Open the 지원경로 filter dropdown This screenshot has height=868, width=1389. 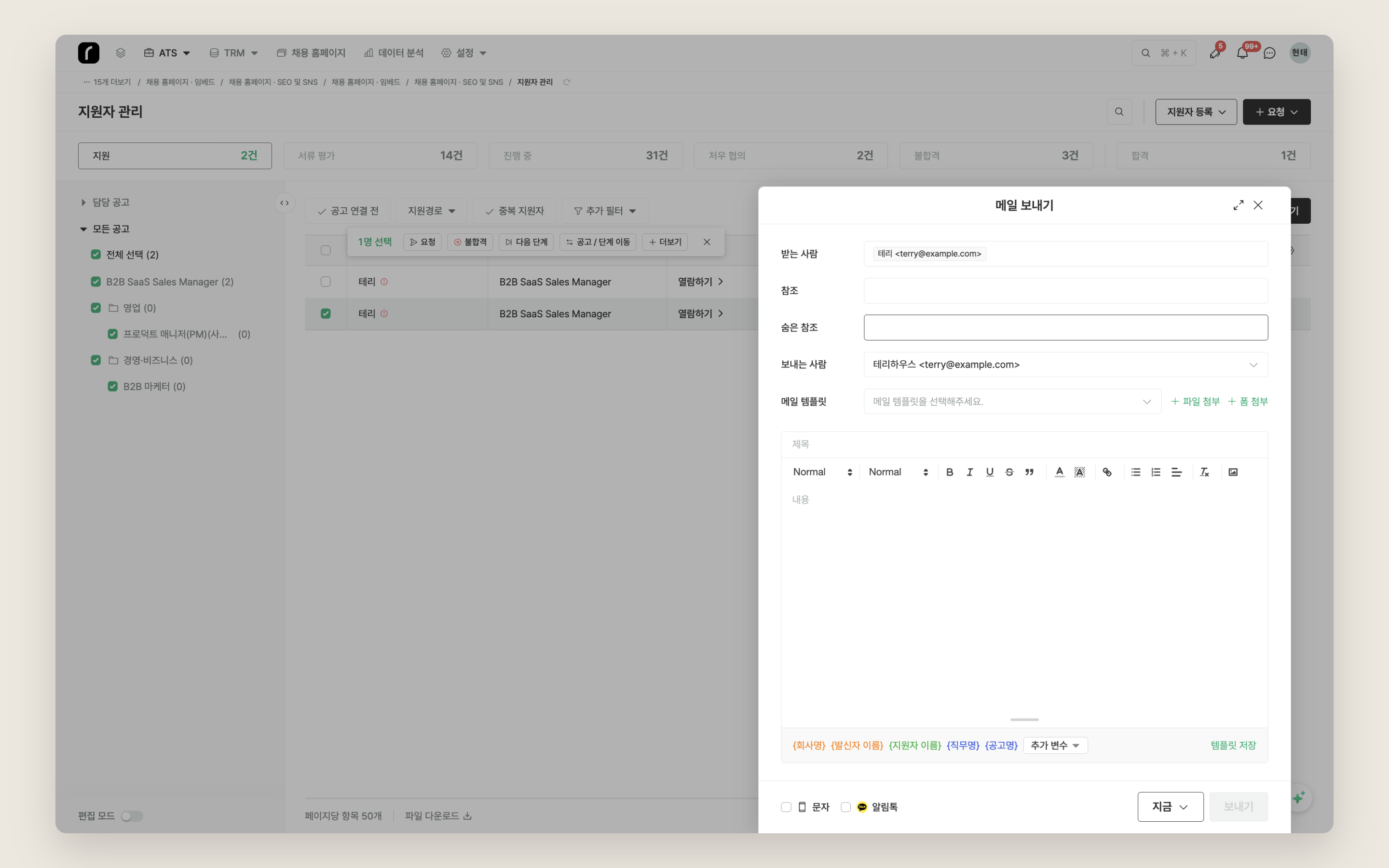click(431, 211)
